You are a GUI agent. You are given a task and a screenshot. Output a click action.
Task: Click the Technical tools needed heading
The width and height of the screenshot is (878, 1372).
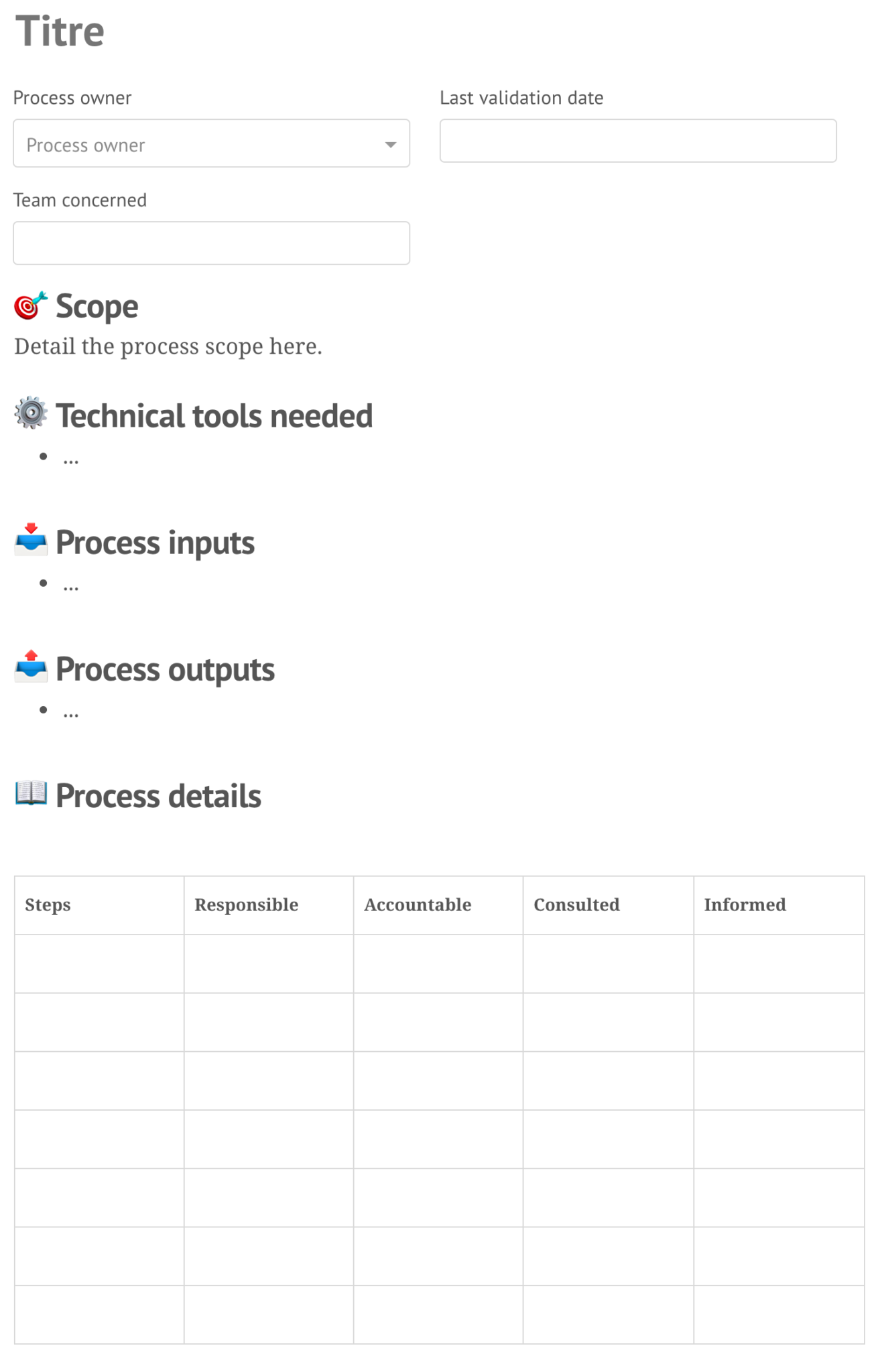214,415
